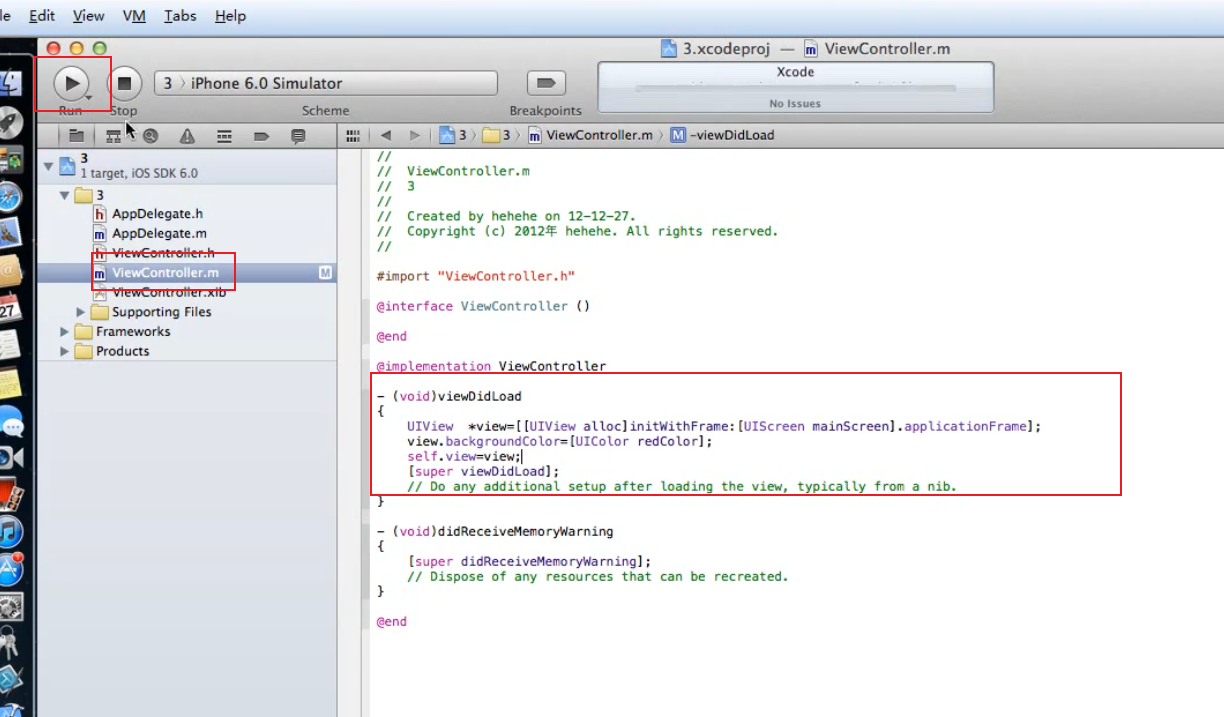The width and height of the screenshot is (1224, 717).
Task: Select project 3 in the jump bar
Action: 454,135
